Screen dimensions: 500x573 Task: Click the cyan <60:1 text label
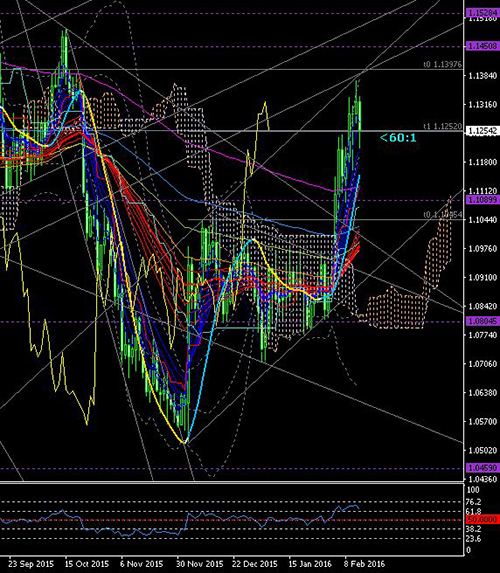tap(398, 138)
